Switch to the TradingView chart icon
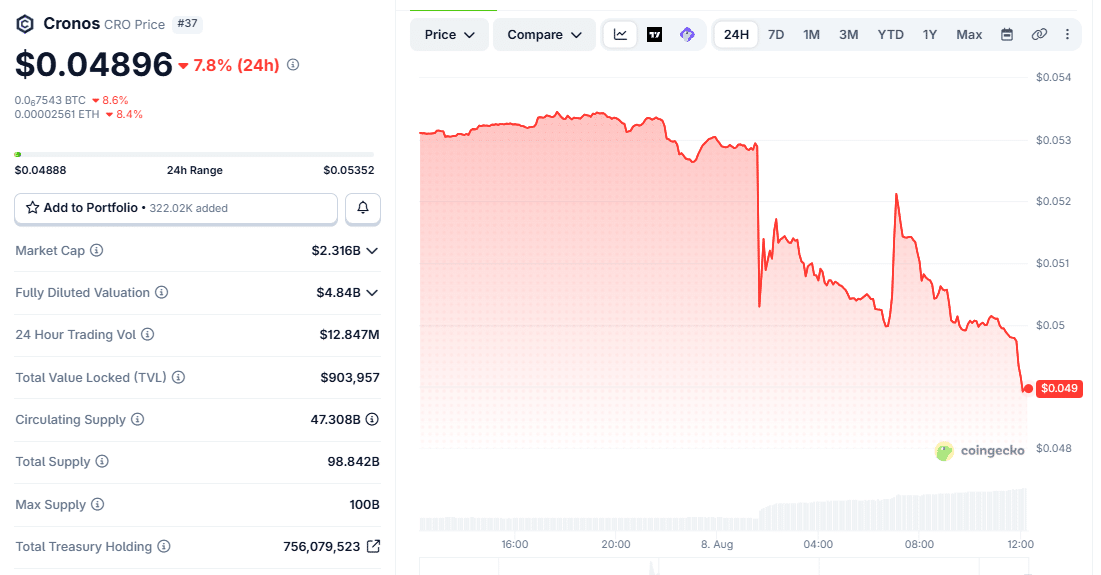The image size is (1101, 575). pos(654,34)
